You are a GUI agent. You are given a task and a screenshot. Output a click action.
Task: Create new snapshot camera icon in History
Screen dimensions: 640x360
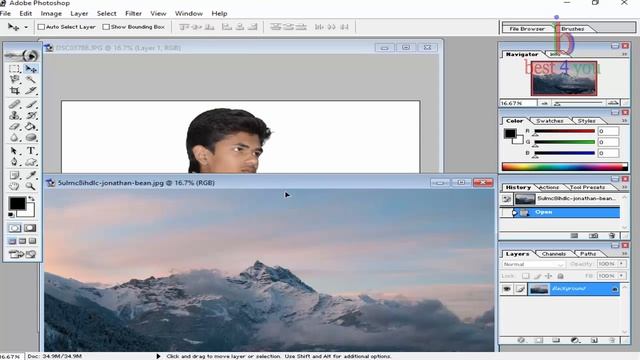click(593, 236)
